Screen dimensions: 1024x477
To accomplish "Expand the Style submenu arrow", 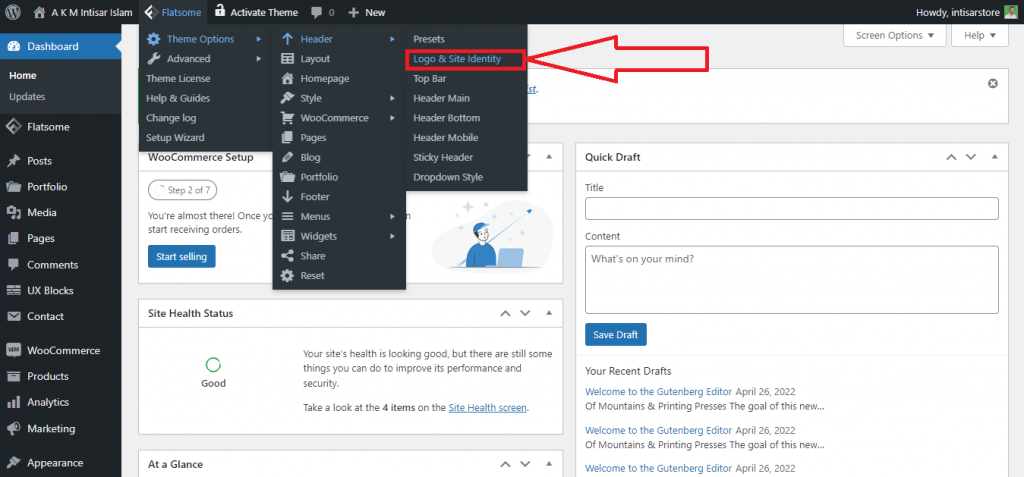I will [392, 99].
